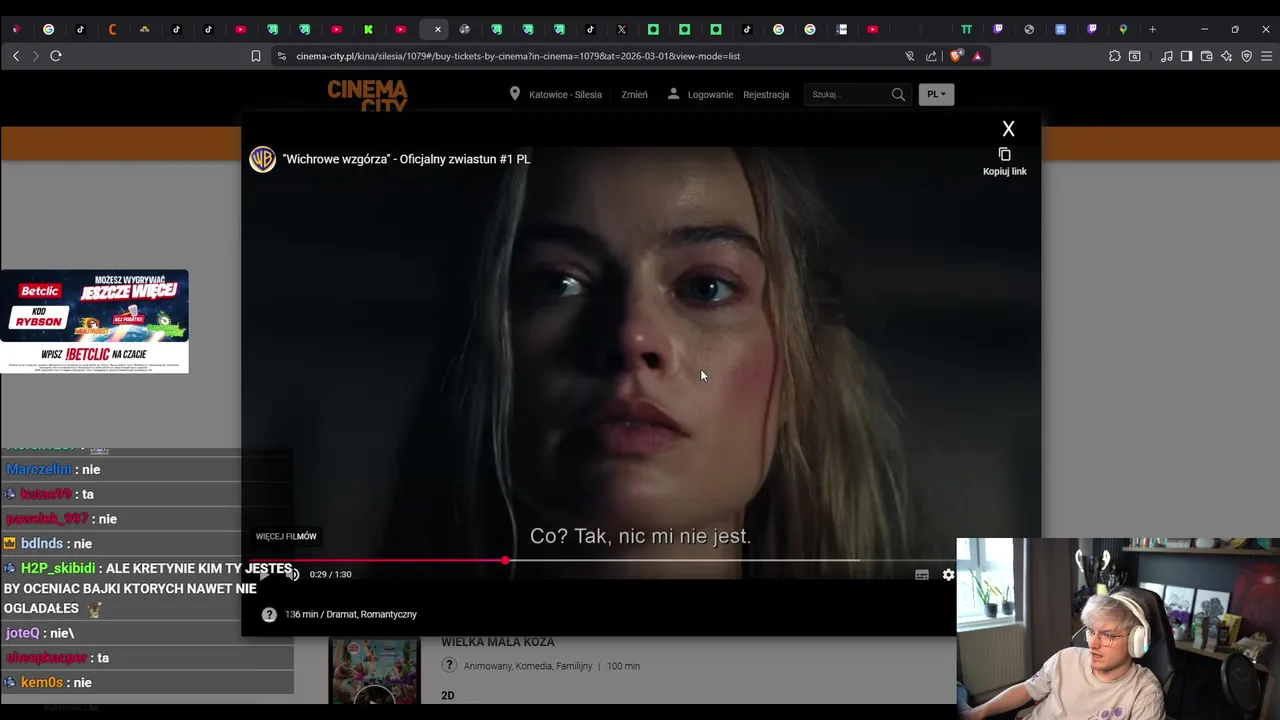Click the question mark icon beside Animowany
The width and height of the screenshot is (1280, 720).
[449, 665]
